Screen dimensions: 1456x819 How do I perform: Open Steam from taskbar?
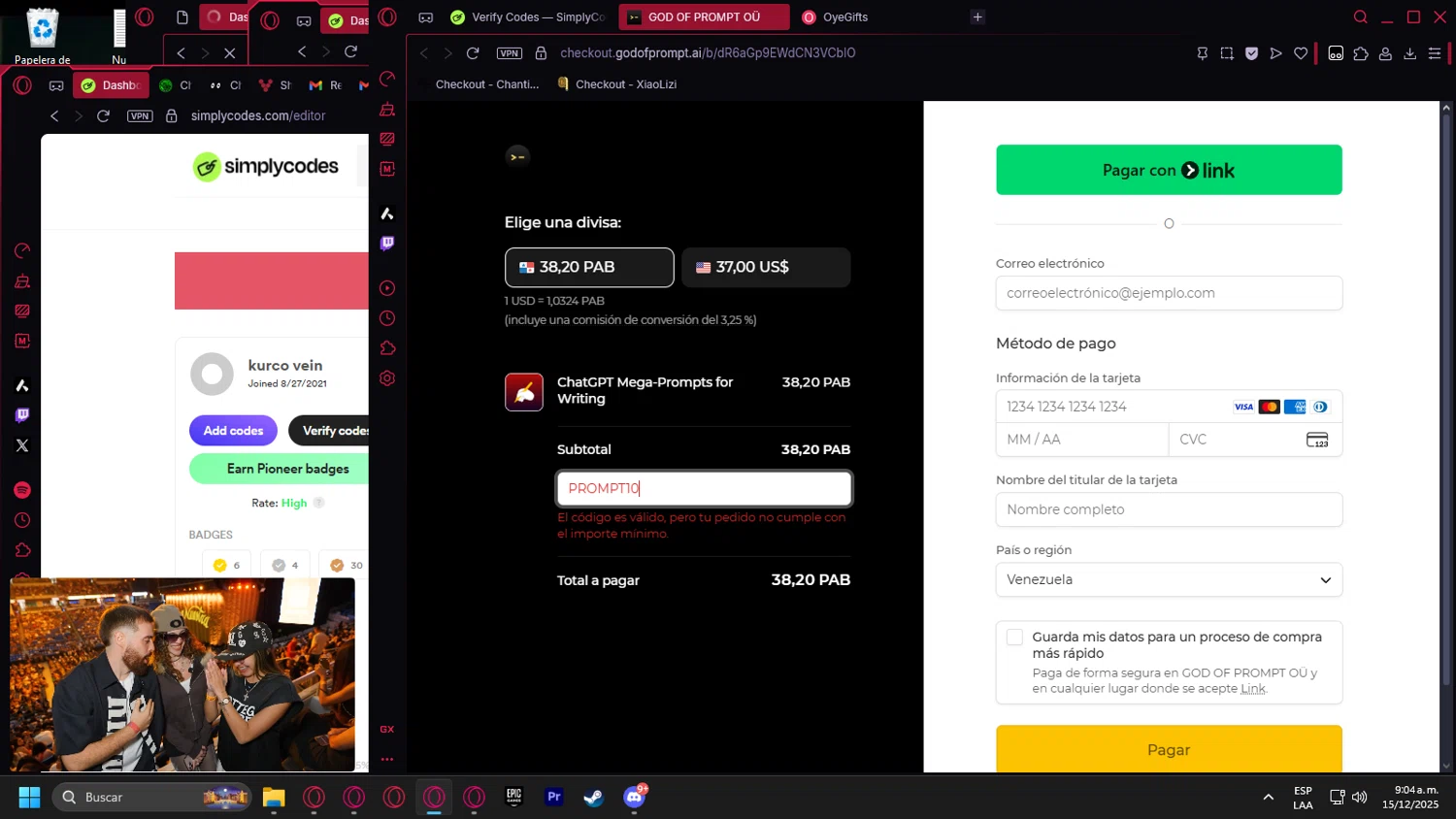pos(594,797)
